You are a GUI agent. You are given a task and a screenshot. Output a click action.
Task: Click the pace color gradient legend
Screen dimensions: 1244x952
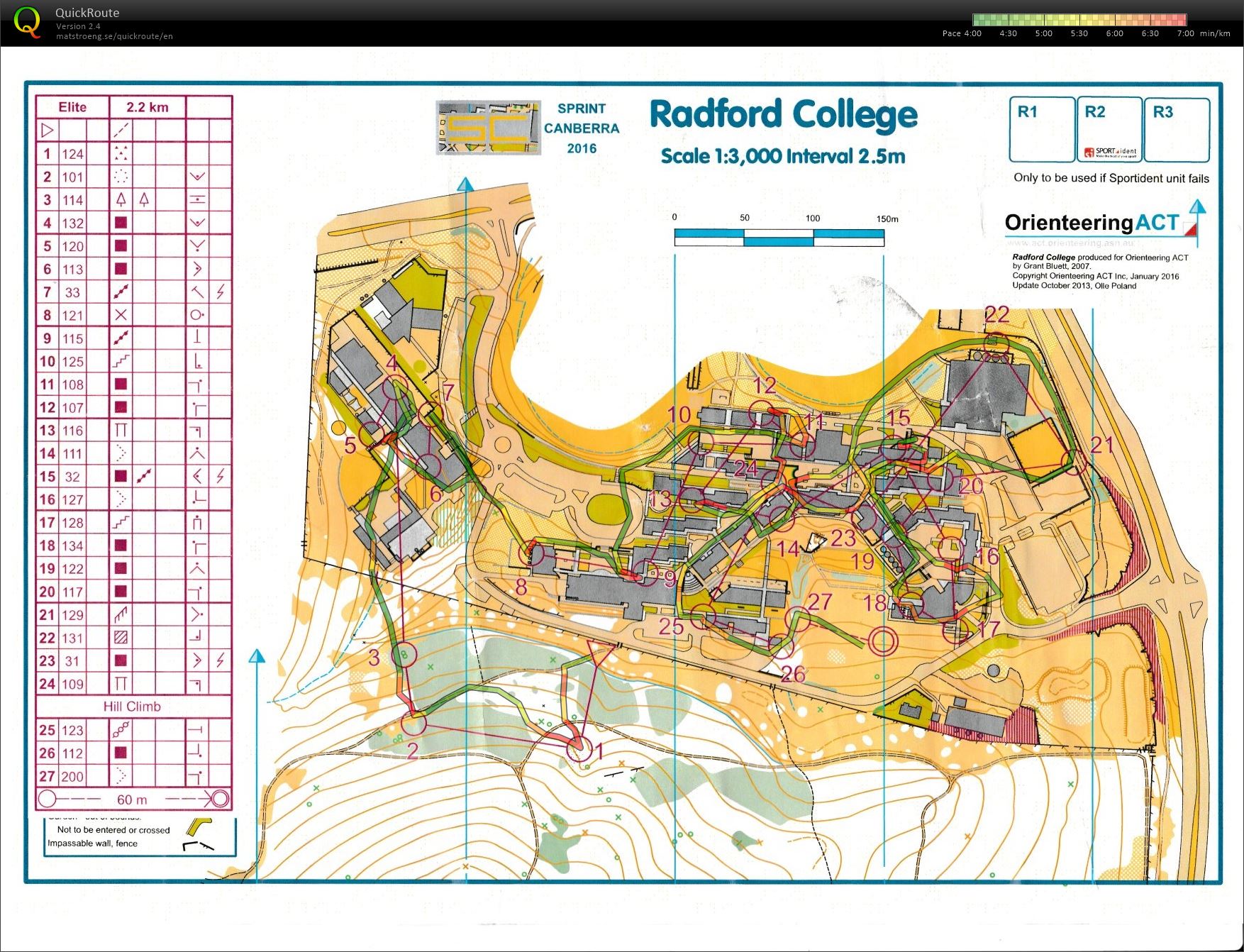1079,19
